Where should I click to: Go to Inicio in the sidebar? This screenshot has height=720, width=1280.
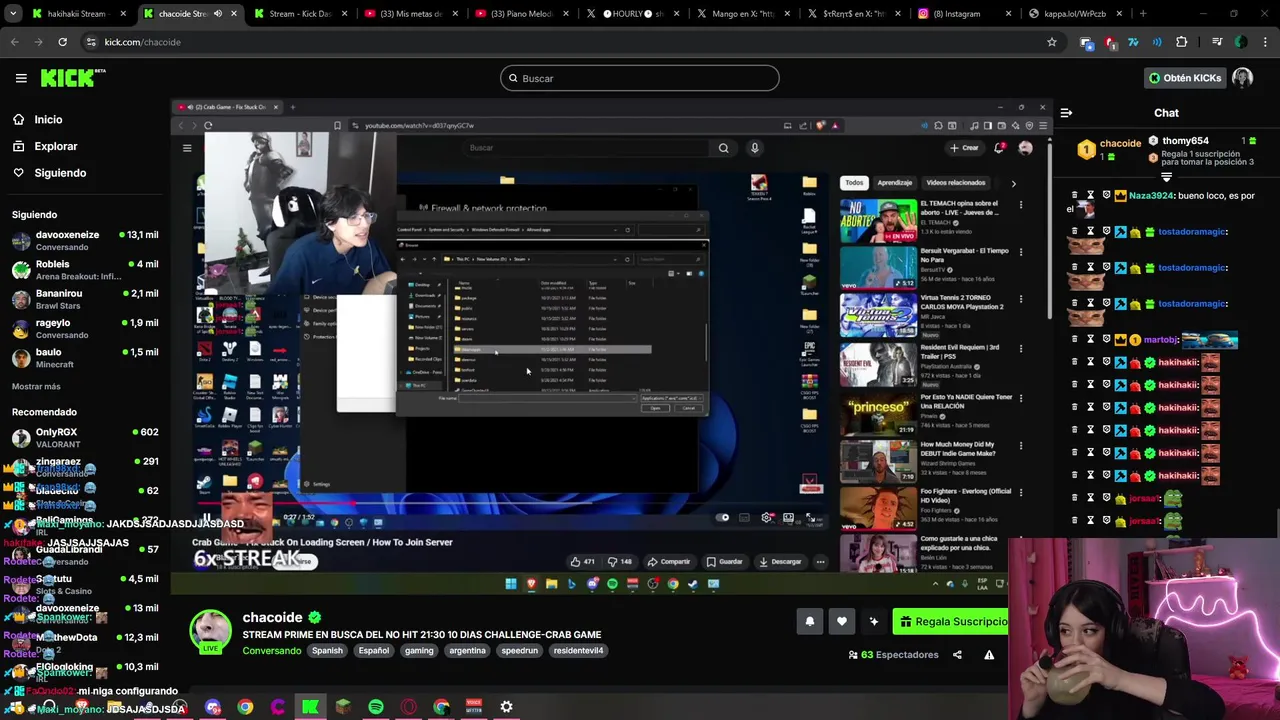click(48, 119)
